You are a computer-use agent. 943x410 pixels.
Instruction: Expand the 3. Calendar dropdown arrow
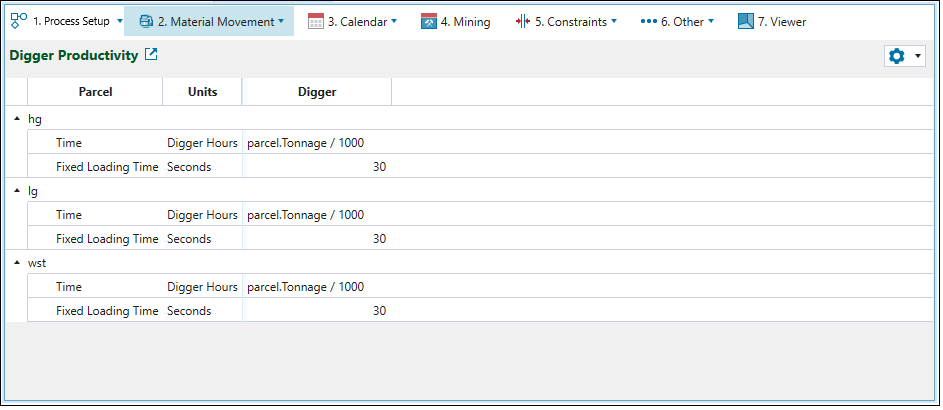point(394,21)
